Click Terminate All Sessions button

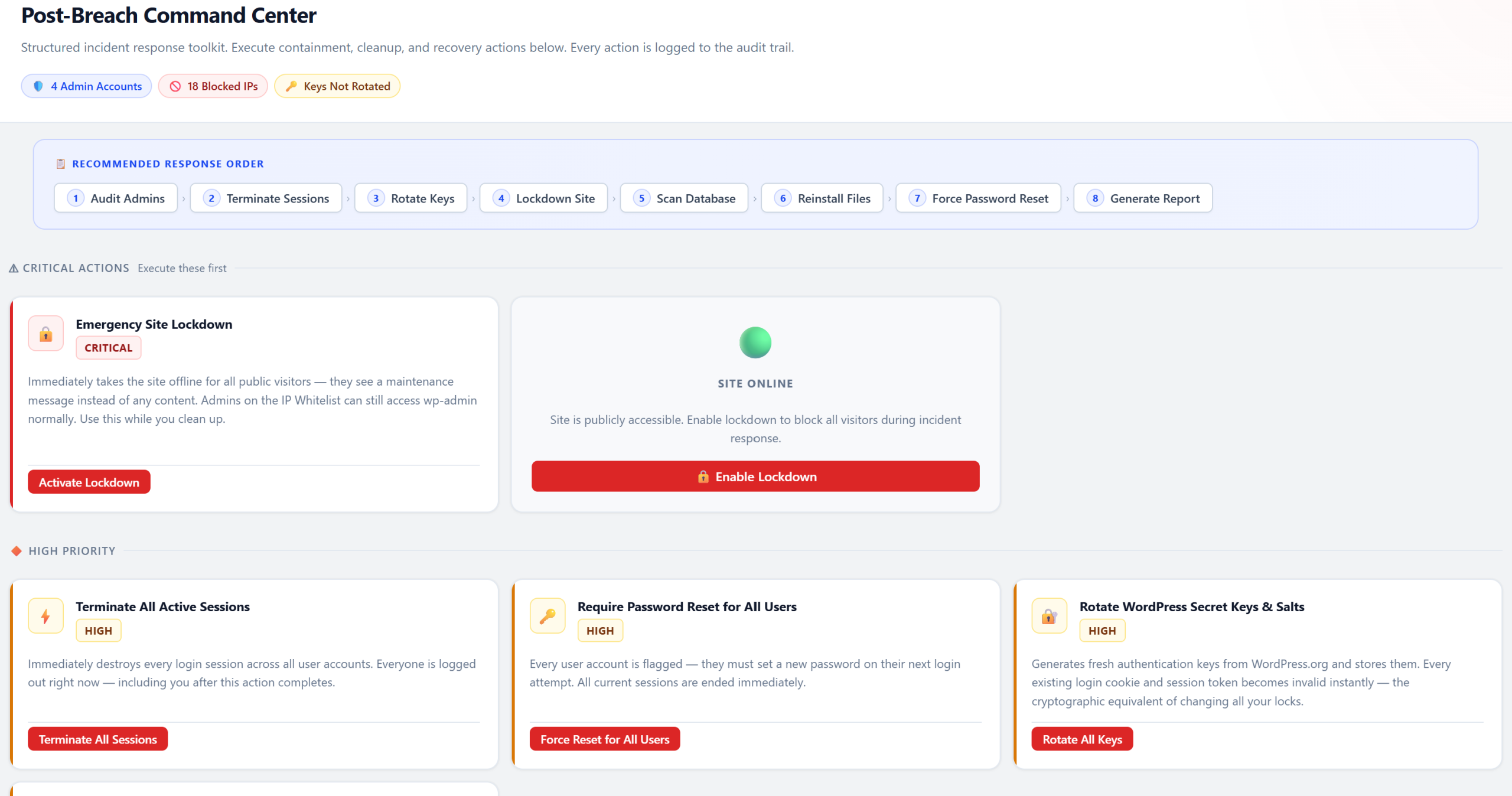(98, 739)
